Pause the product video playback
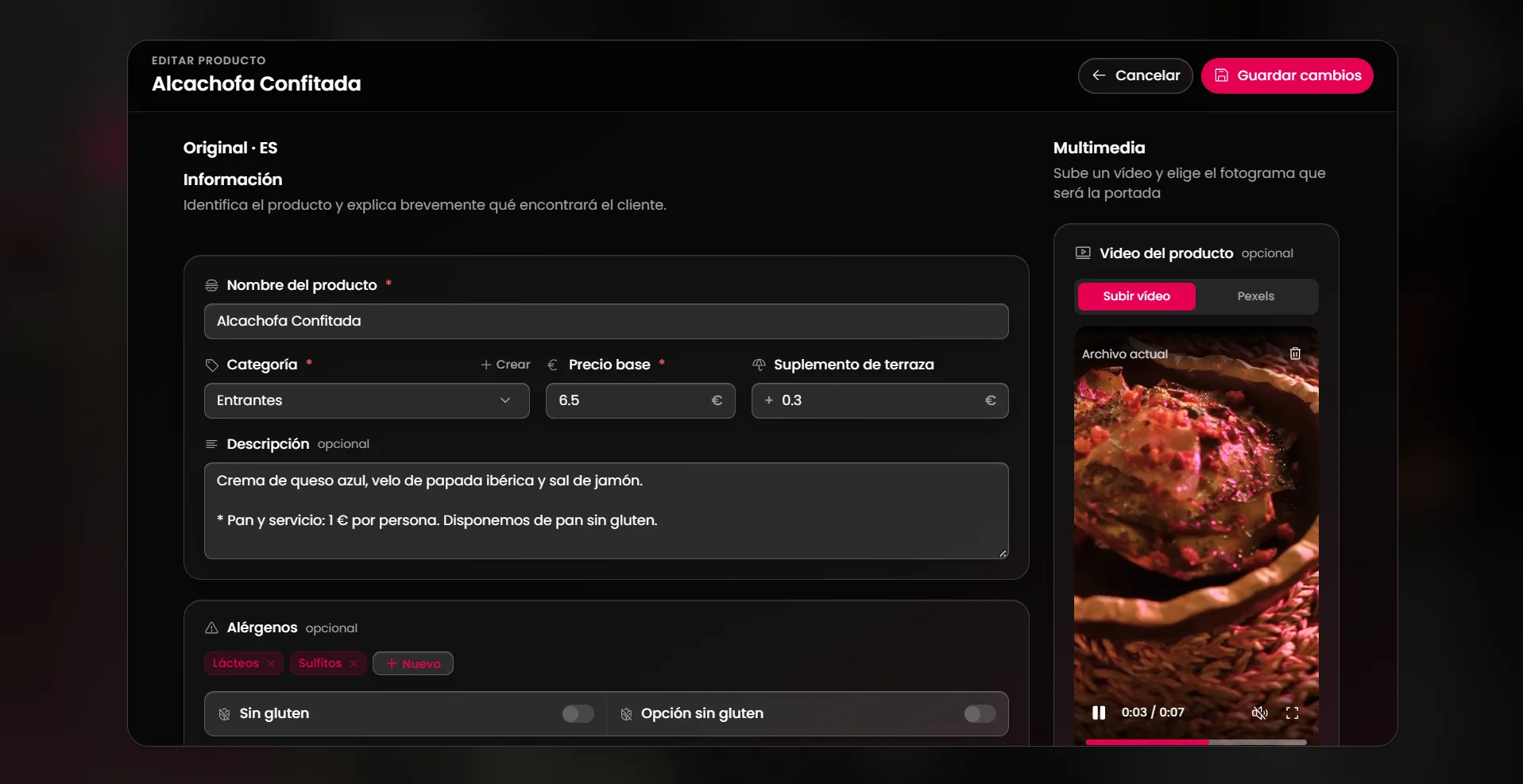The image size is (1523, 784). point(1099,713)
